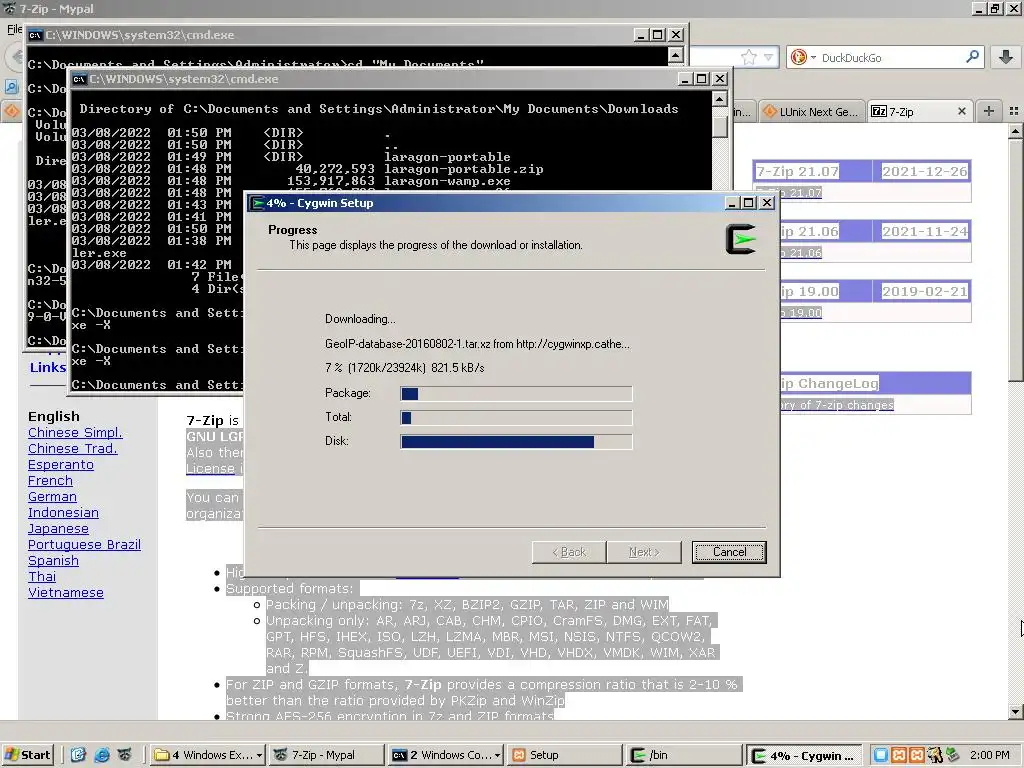1024x768 pixels.
Task: Click browser page scrollbar down arrow
Action: [1016, 712]
